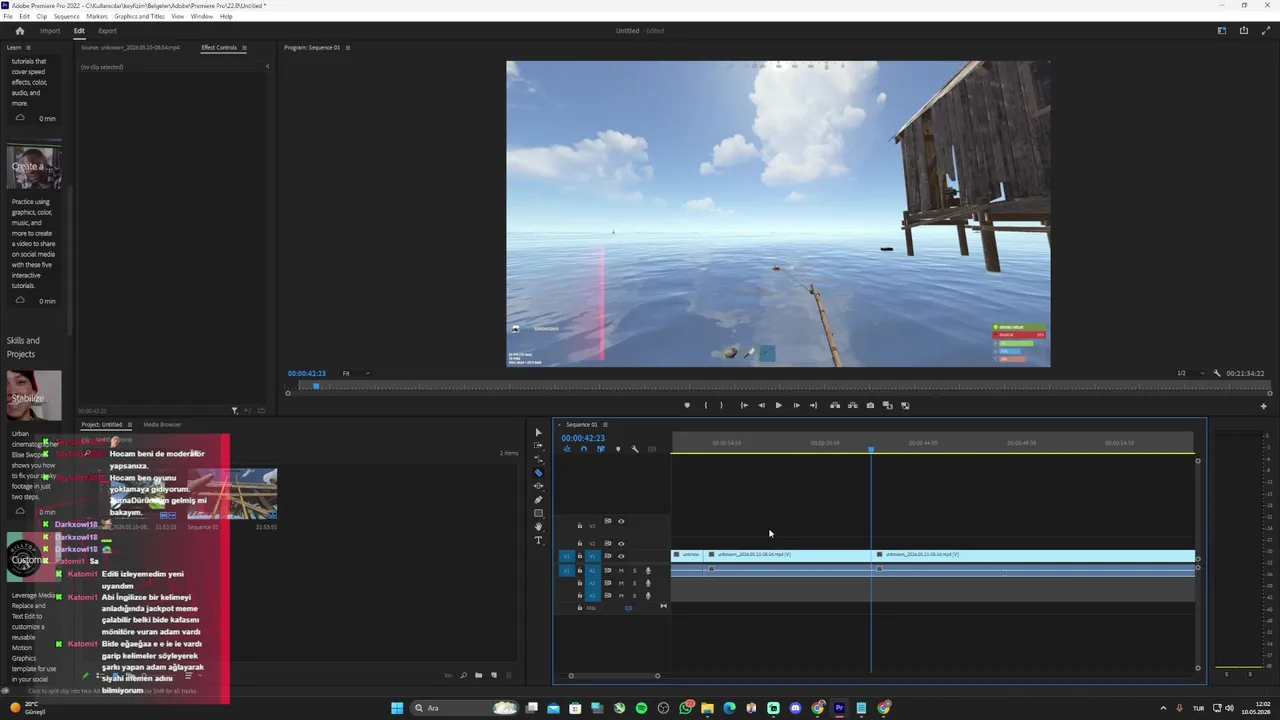
Task: Toggle V1 track output eye
Action: point(621,556)
